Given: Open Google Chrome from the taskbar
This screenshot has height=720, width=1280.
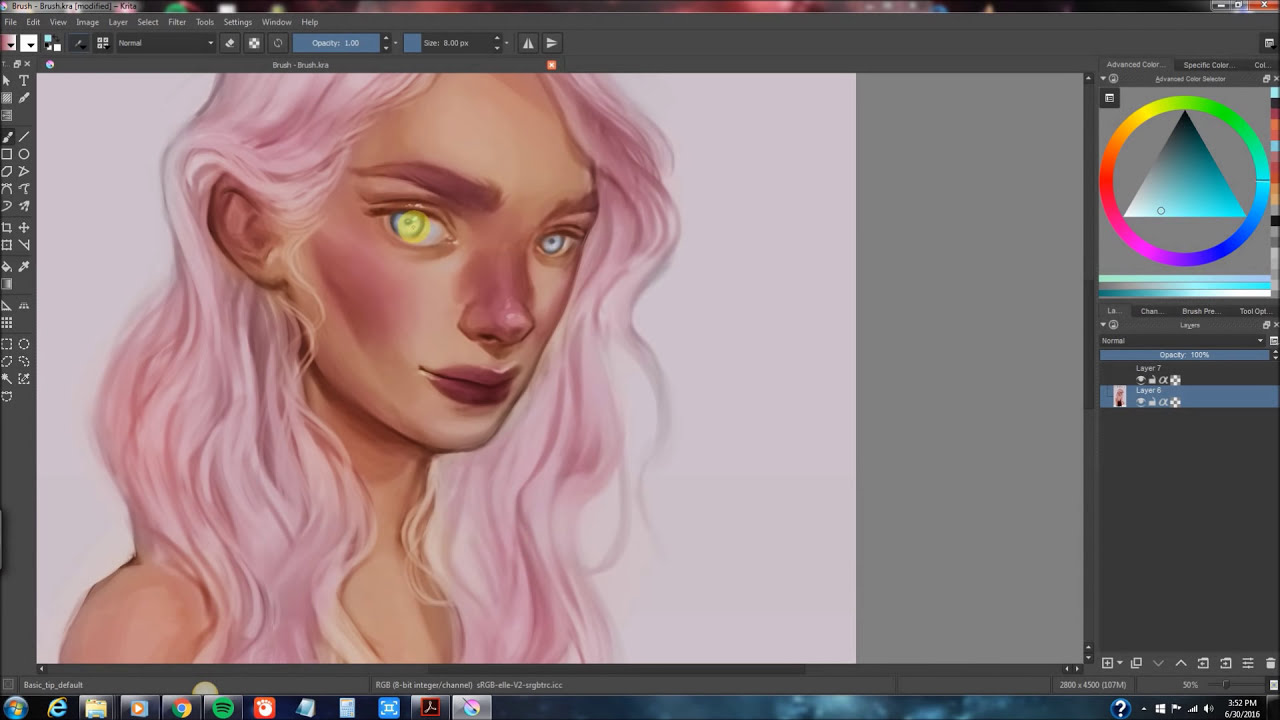Looking at the screenshot, I should point(181,708).
